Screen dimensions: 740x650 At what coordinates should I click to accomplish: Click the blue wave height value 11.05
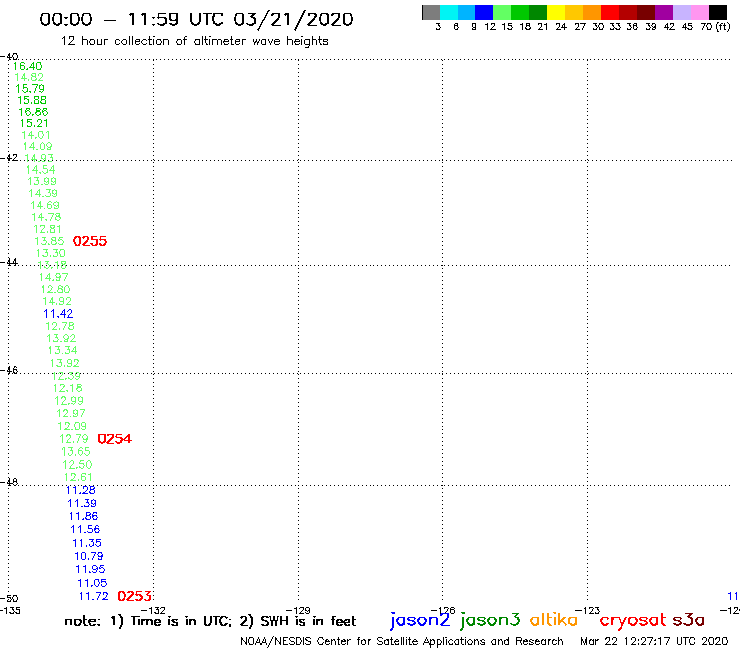tap(92, 583)
